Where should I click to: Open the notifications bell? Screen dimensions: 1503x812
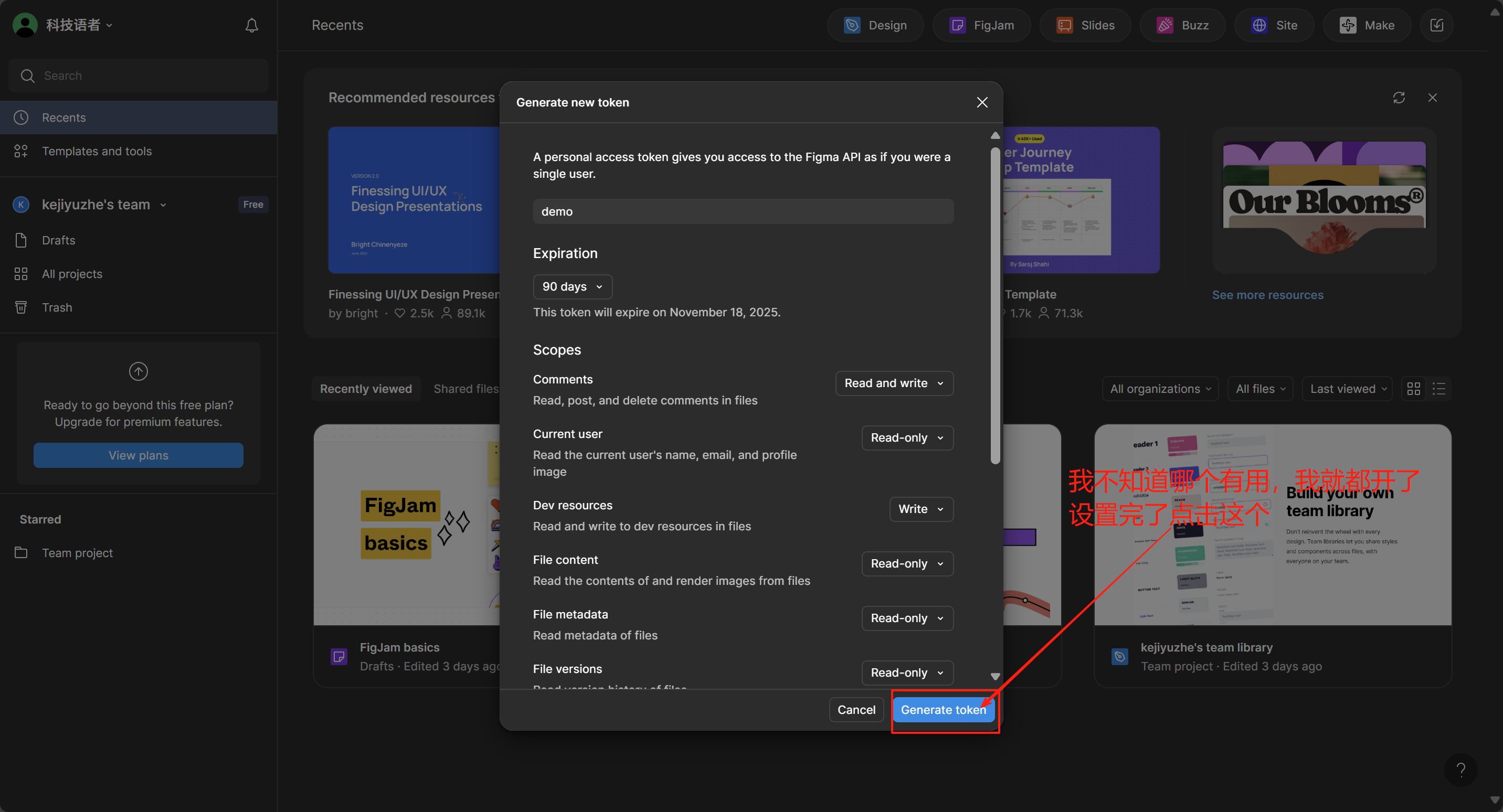click(x=251, y=25)
